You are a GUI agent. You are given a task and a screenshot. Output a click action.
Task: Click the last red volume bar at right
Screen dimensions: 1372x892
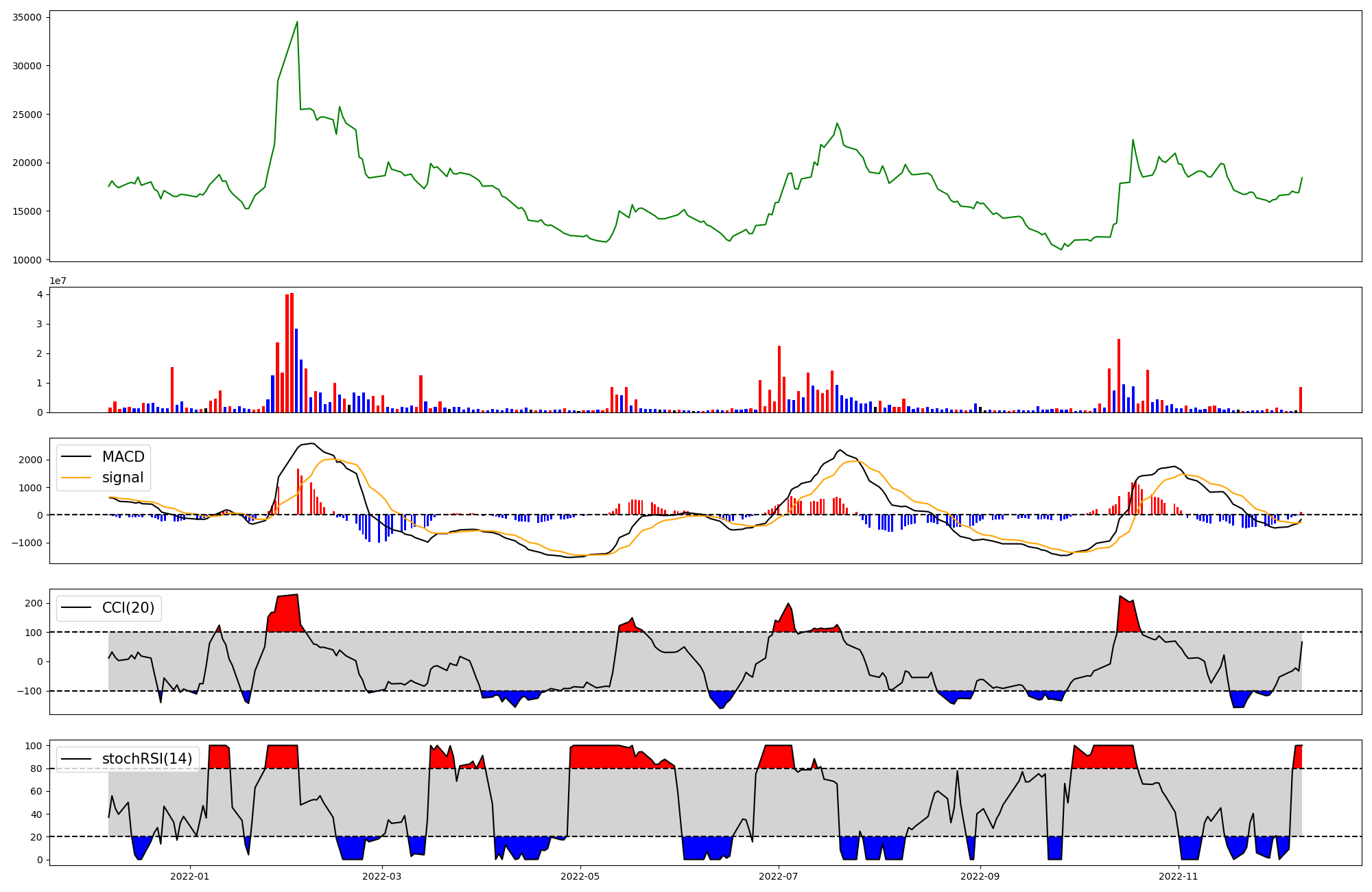1300,400
